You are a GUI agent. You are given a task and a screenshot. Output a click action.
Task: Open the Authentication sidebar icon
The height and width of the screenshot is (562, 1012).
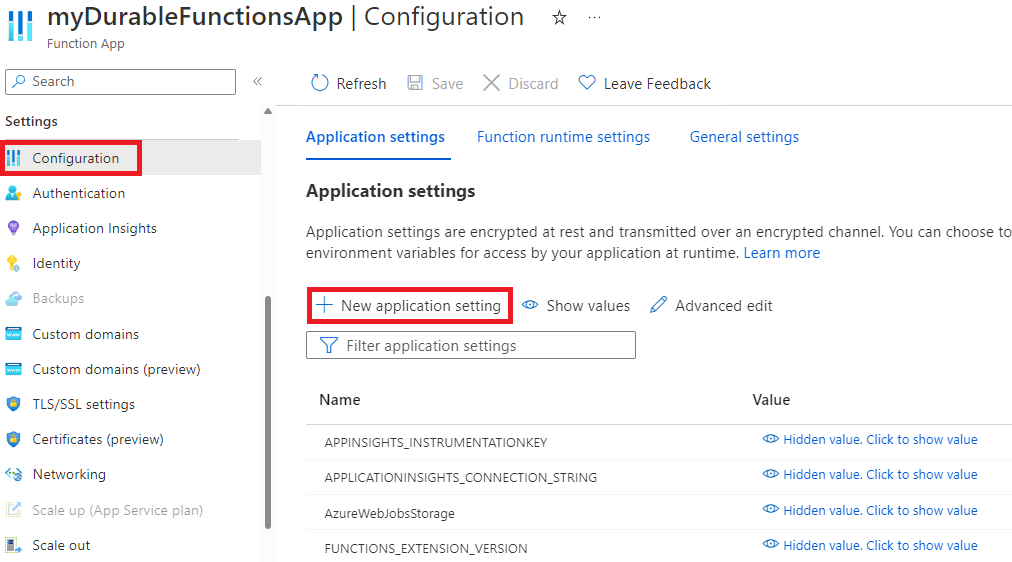coord(14,193)
